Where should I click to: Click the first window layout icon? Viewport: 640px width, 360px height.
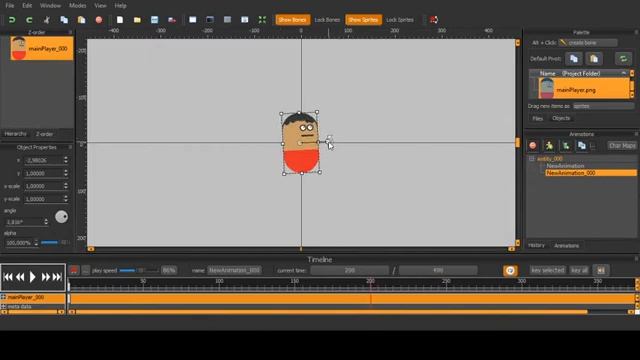193,20
